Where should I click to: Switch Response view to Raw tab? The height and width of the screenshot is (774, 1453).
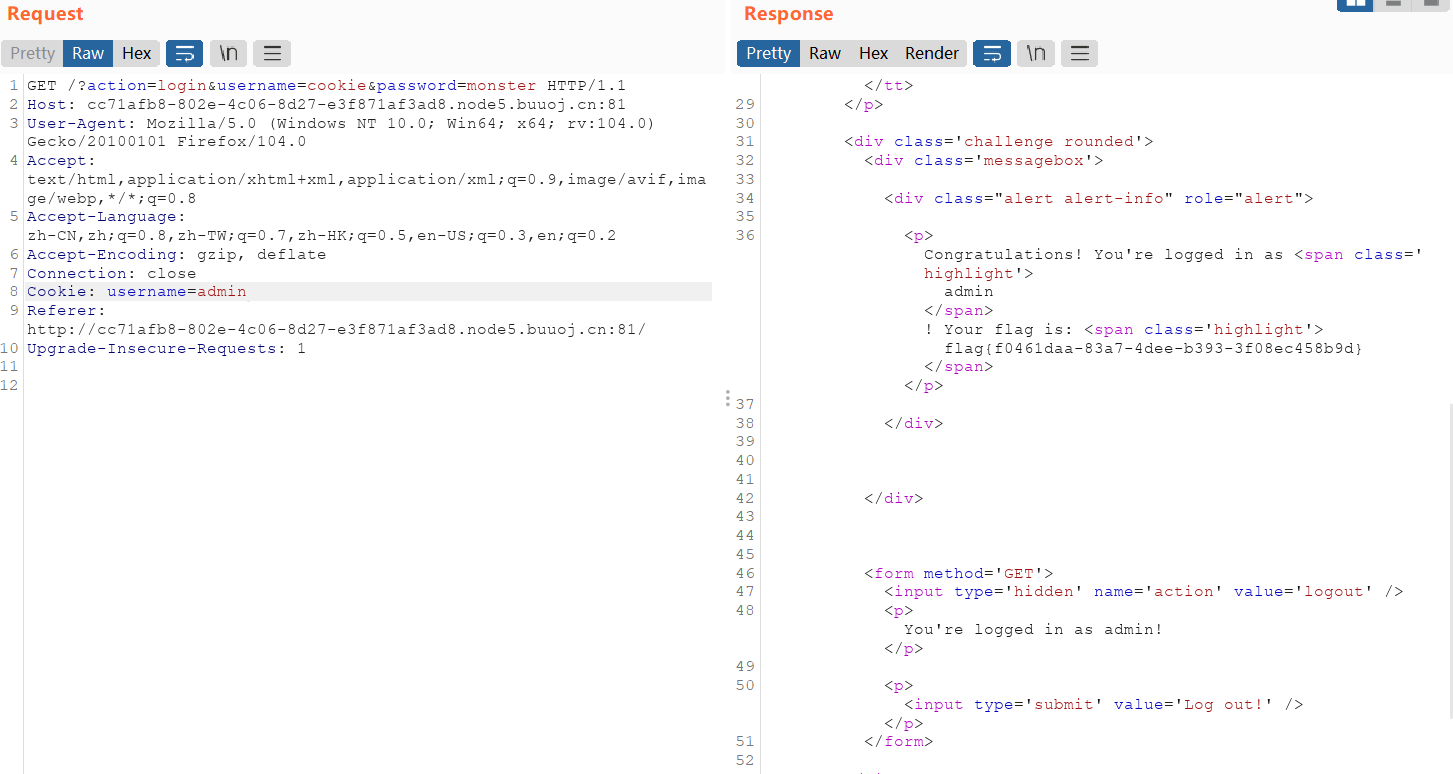(825, 54)
